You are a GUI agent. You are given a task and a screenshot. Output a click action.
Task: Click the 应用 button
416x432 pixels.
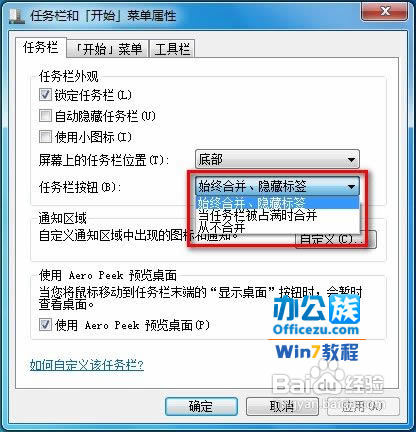(363, 406)
